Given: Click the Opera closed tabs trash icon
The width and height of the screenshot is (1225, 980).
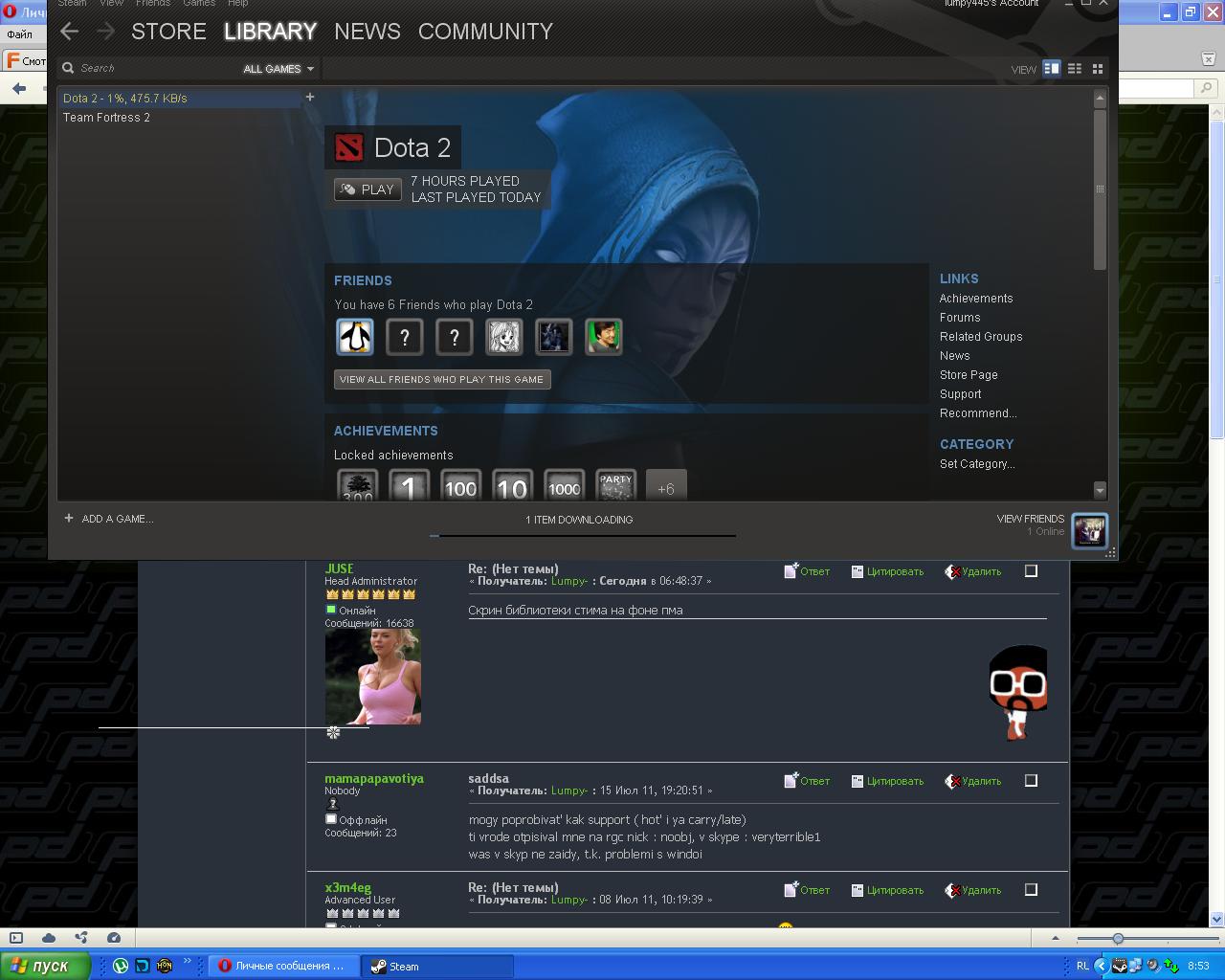Looking at the screenshot, I should tap(1210, 58).
